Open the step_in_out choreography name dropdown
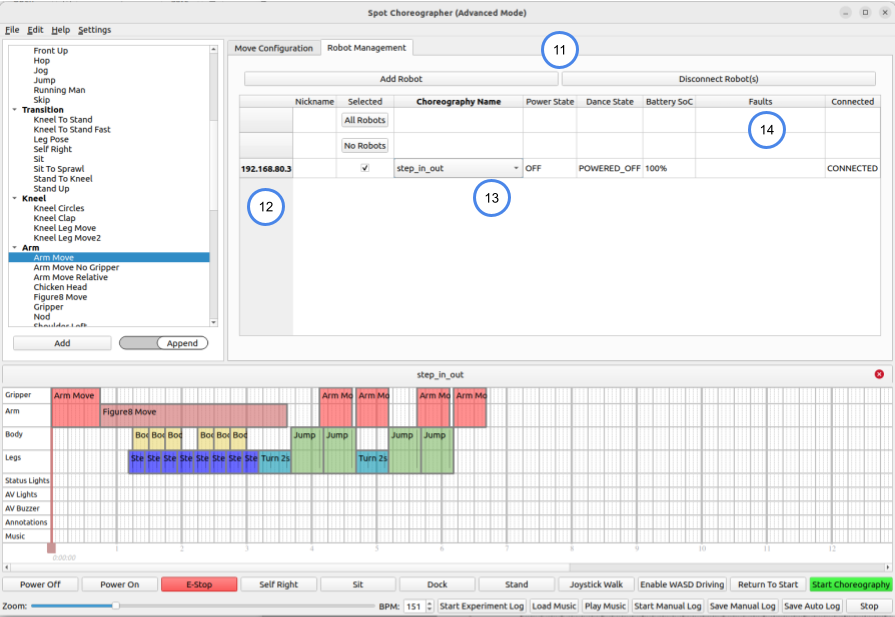The height and width of the screenshot is (617, 895). (x=516, y=169)
